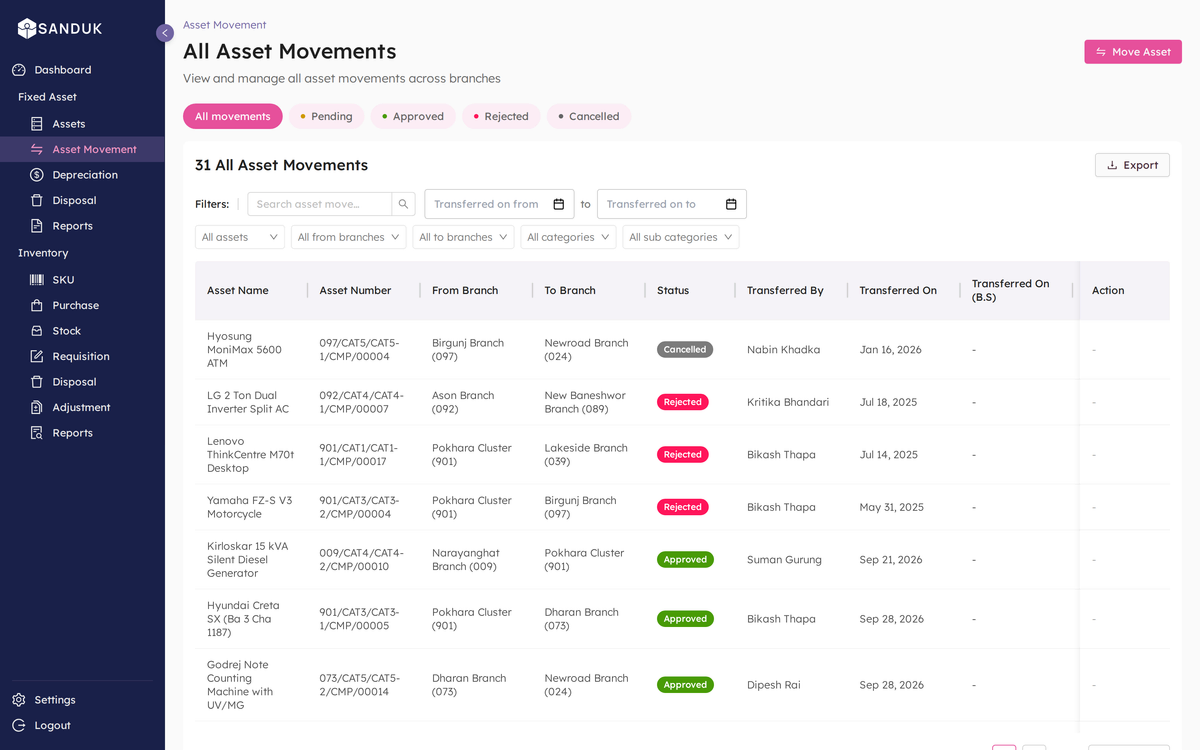Go to Dashboard in the sidebar
The width and height of the screenshot is (1200, 750).
click(x=82, y=70)
